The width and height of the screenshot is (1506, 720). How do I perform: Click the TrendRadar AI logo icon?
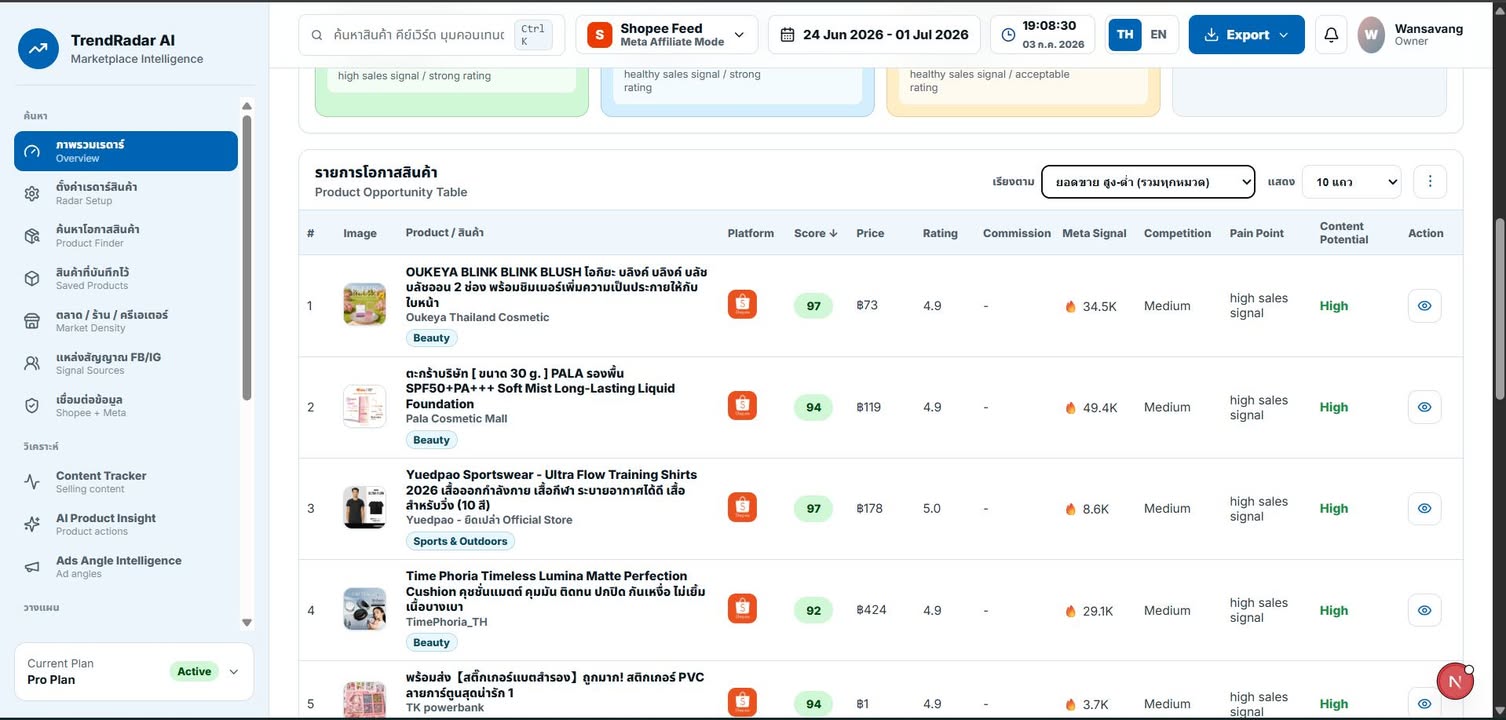[x=38, y=48]
